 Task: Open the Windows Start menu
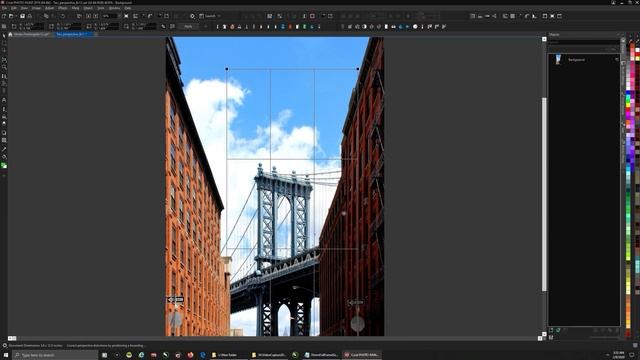coord(6,355)
